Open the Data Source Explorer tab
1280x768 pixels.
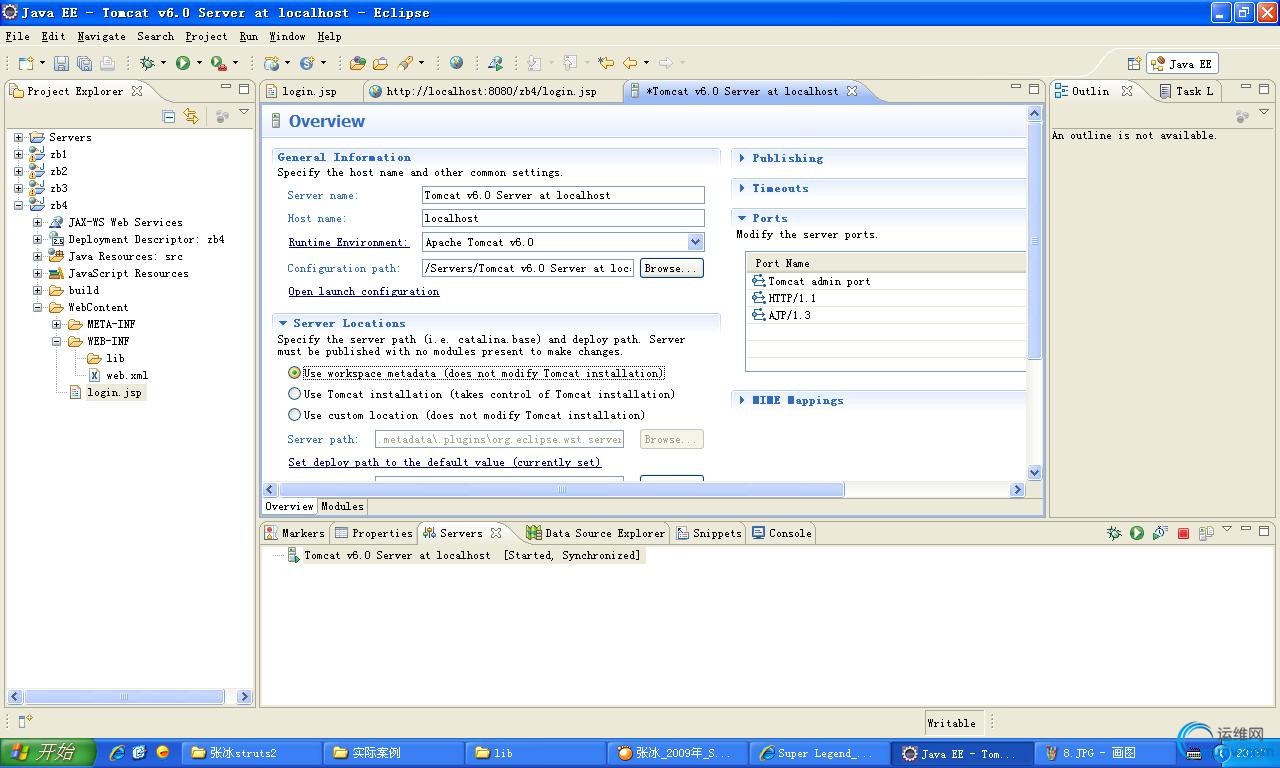[596, 533]
